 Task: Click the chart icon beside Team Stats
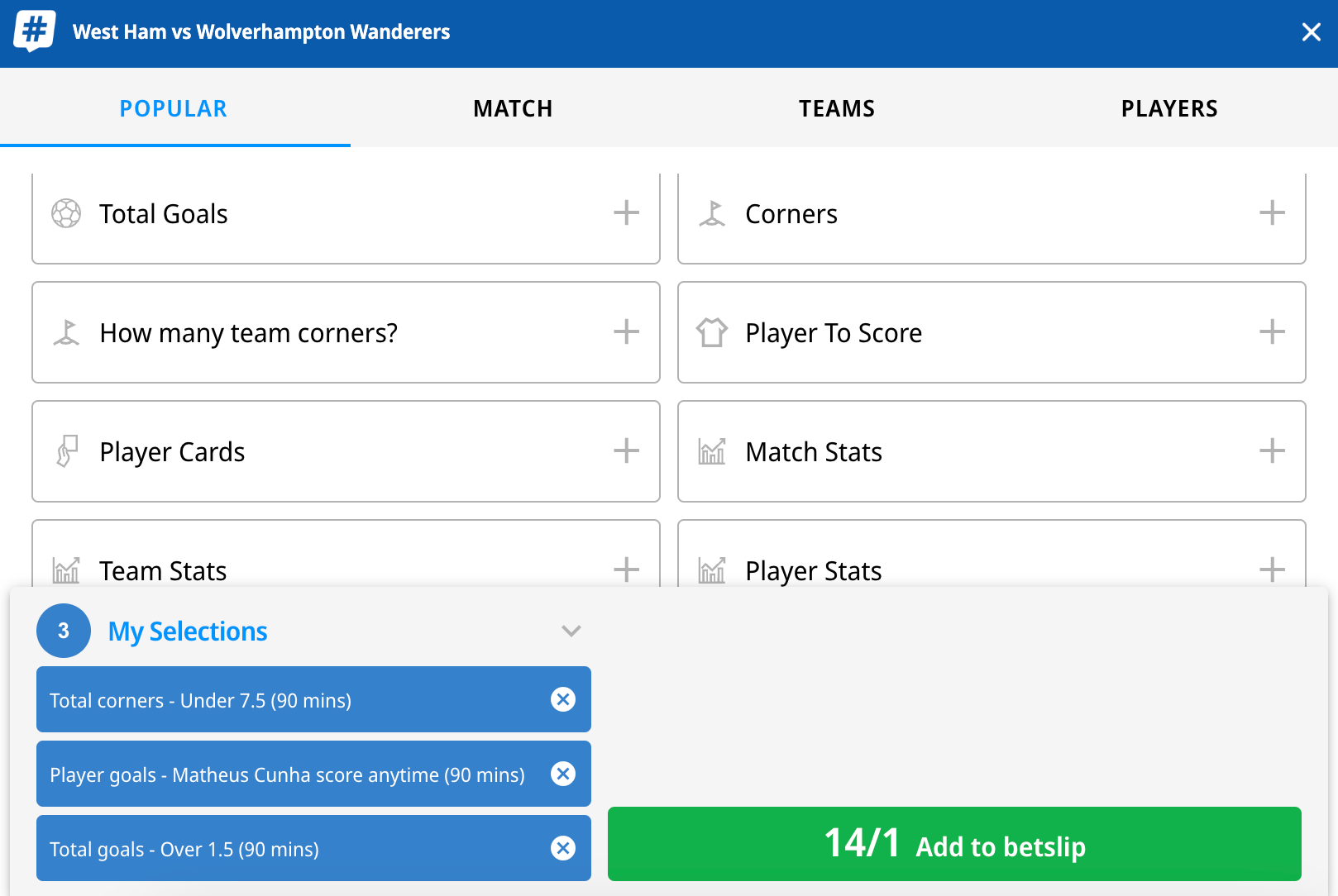[66, 570]
